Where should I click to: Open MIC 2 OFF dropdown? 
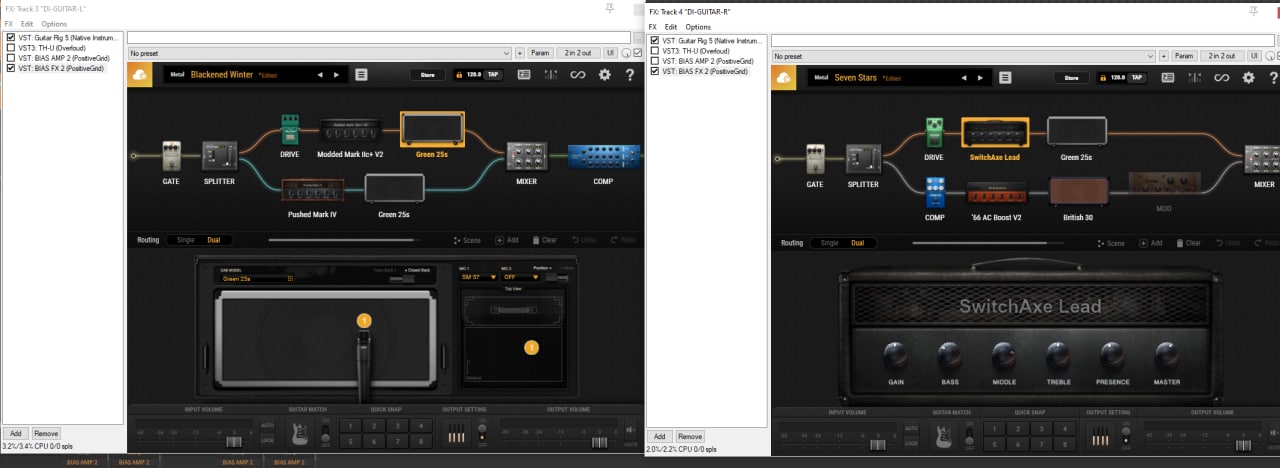(521, 277)
